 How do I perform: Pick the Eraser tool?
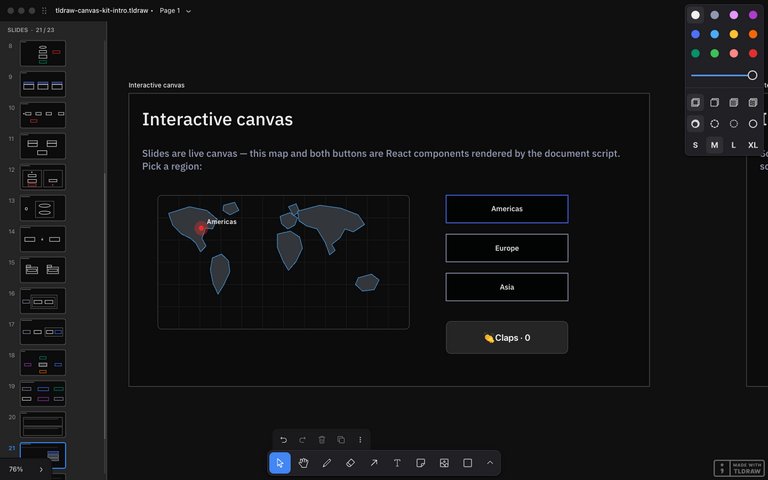[350, 463]
